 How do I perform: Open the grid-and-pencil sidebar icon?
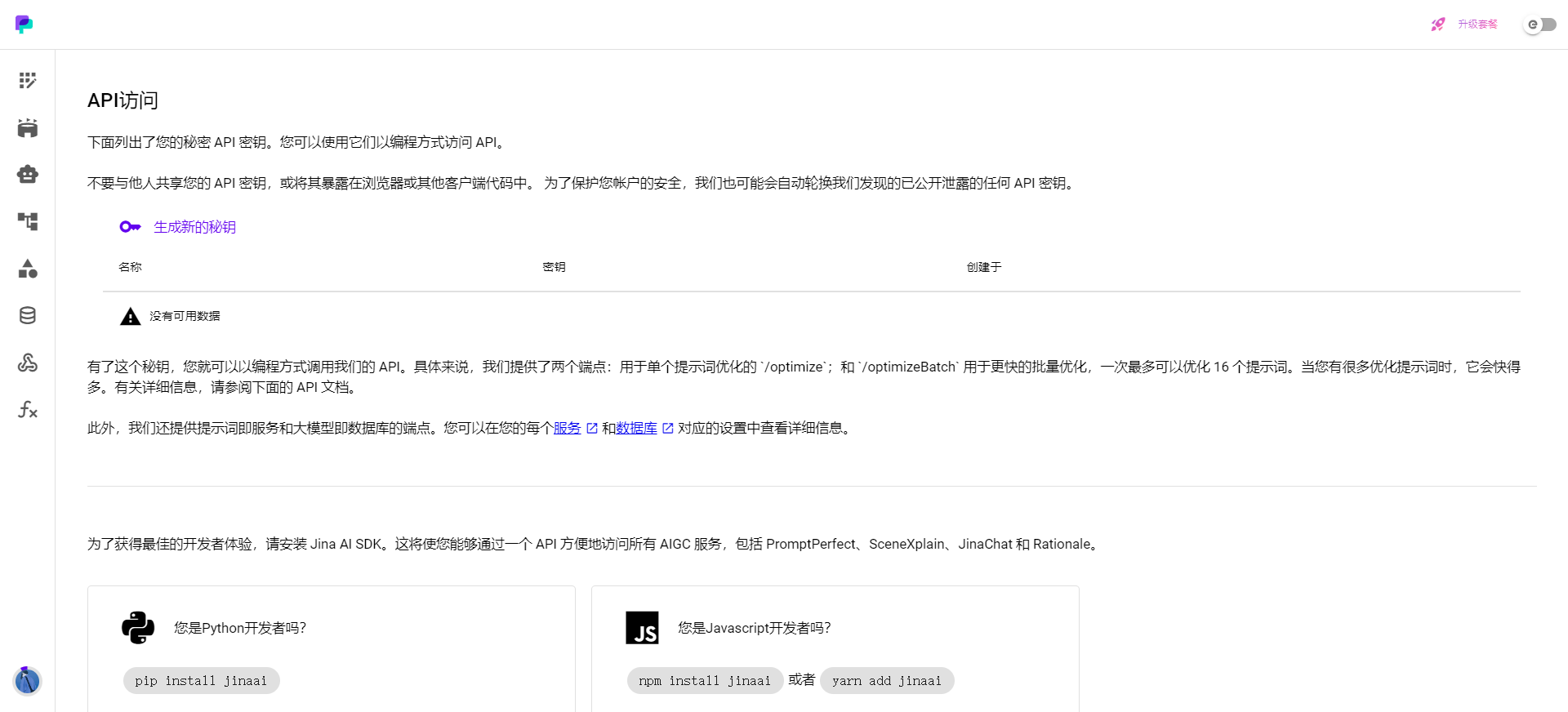pos(28,80)
